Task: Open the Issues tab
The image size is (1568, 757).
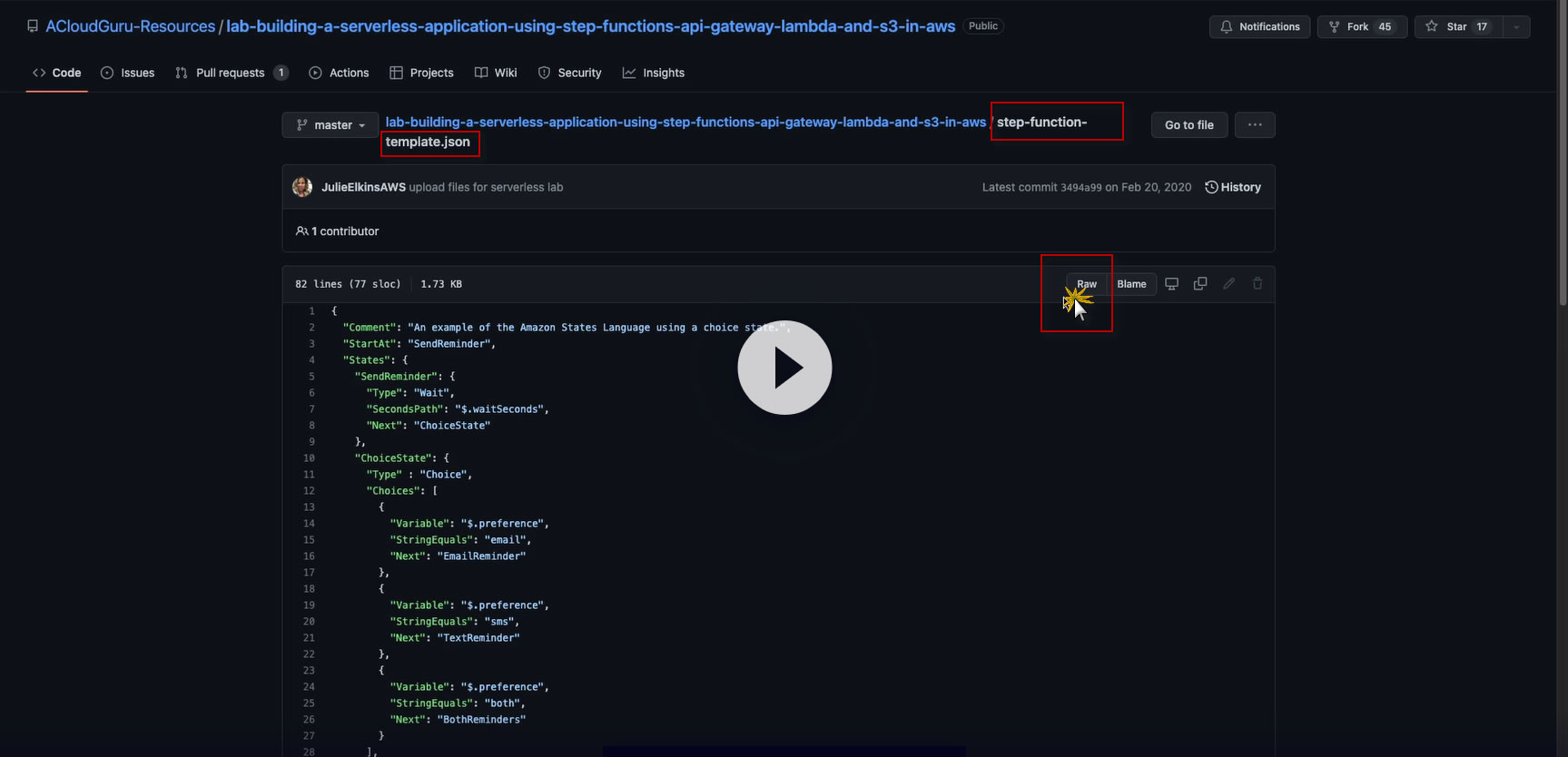Action: pos(127,73)
